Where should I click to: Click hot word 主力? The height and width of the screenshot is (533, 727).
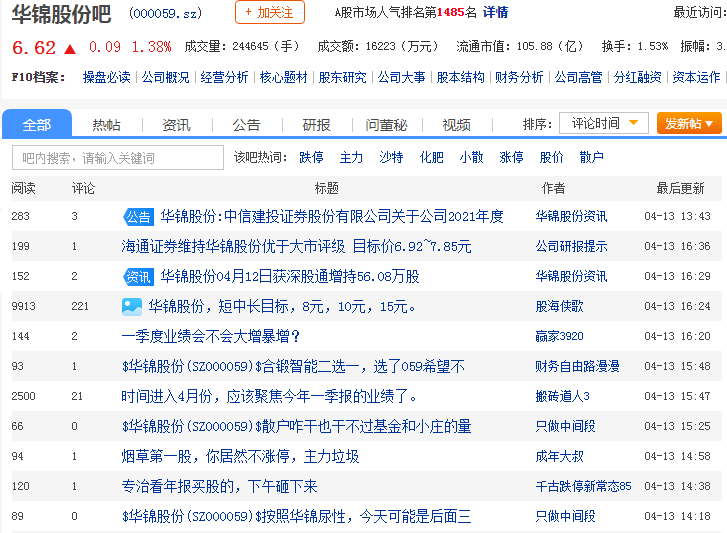click(x=351, y=158)
